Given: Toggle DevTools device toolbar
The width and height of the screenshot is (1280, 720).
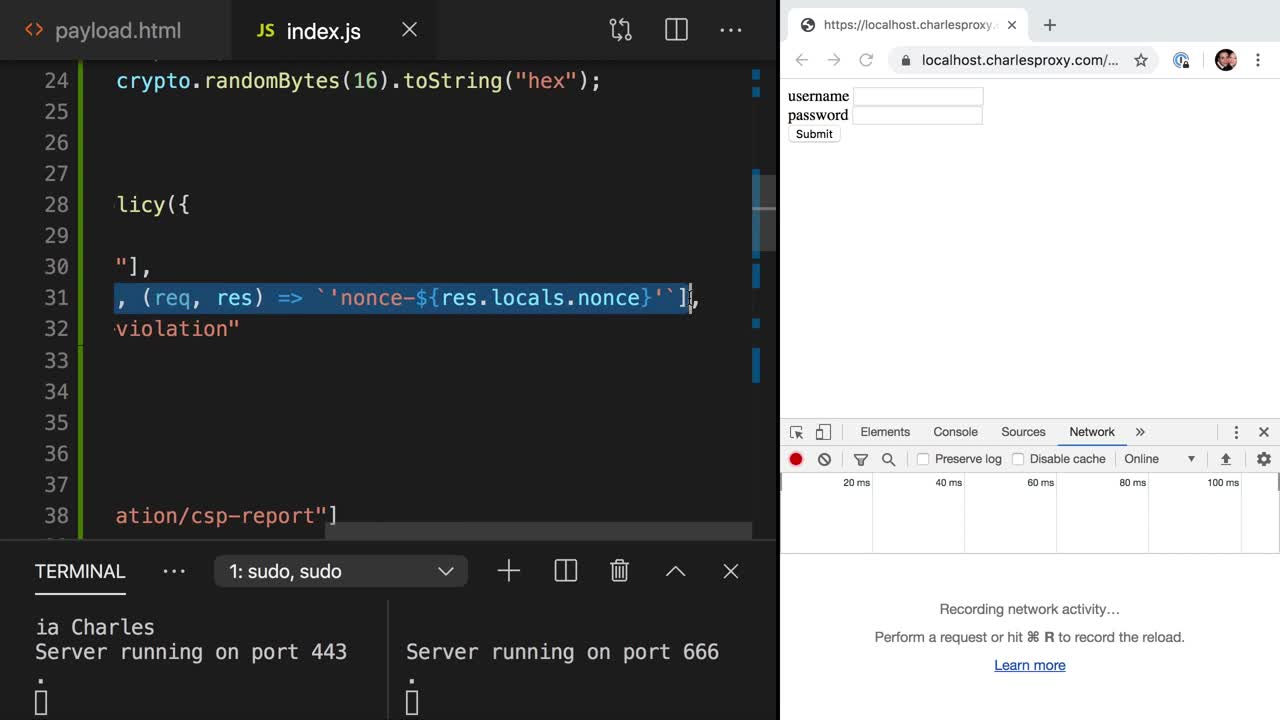Looking at the screenshot, I should pyautogui.click(x=823, y=432).
